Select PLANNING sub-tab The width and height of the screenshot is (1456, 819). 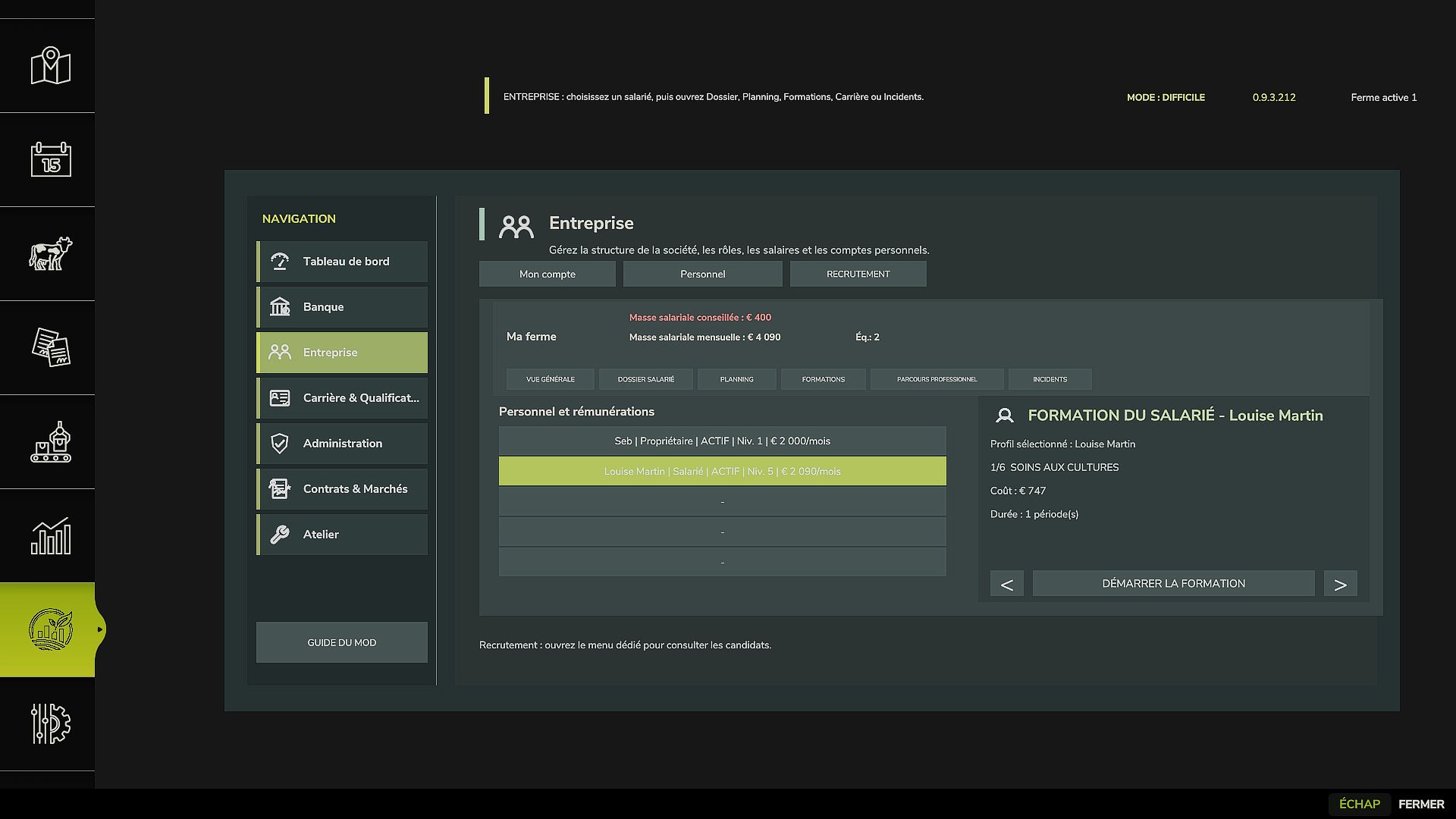pyautogui.click(x=737, y=379)
